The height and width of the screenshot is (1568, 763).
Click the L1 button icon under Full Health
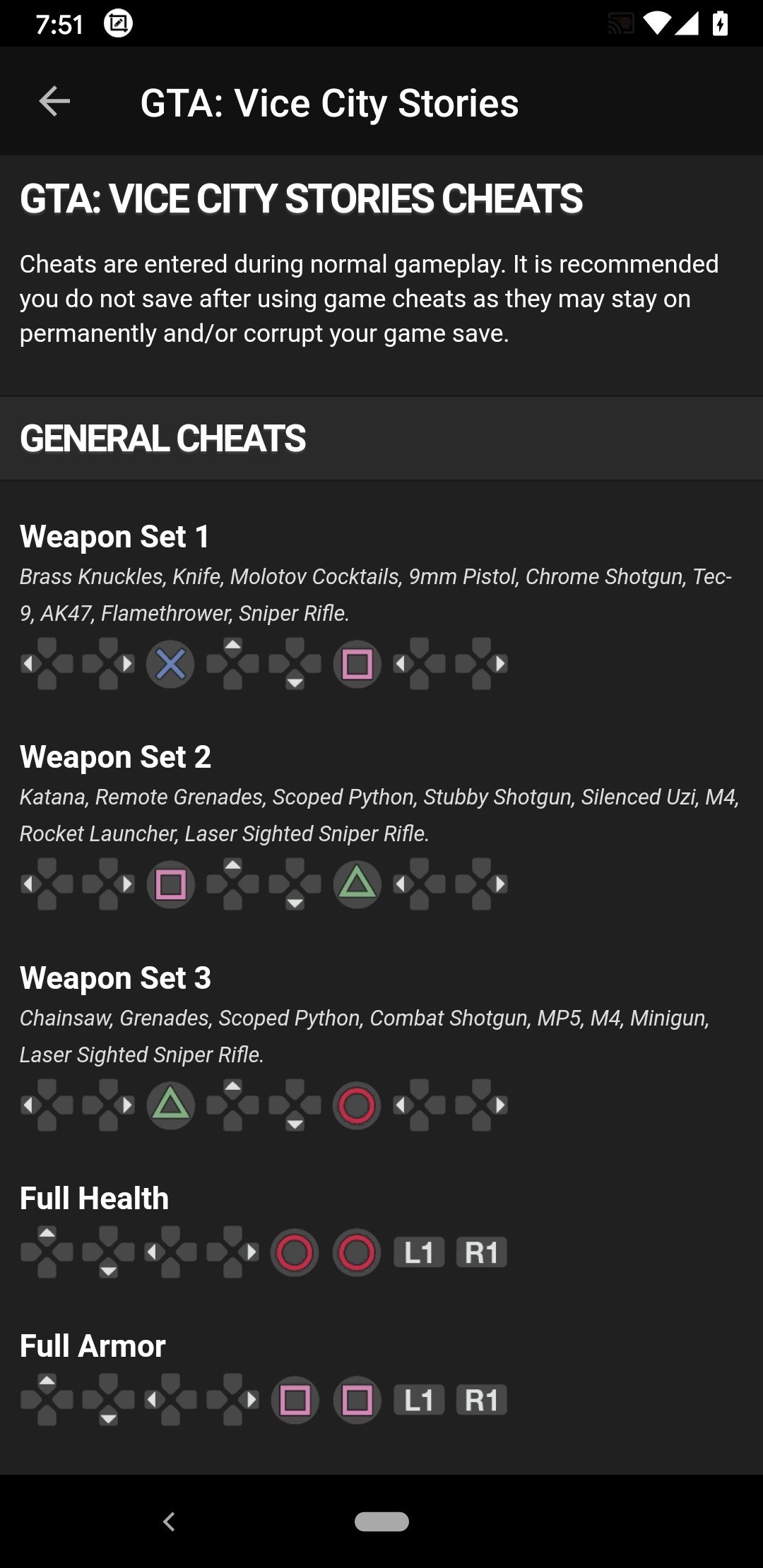(419, 1252)
